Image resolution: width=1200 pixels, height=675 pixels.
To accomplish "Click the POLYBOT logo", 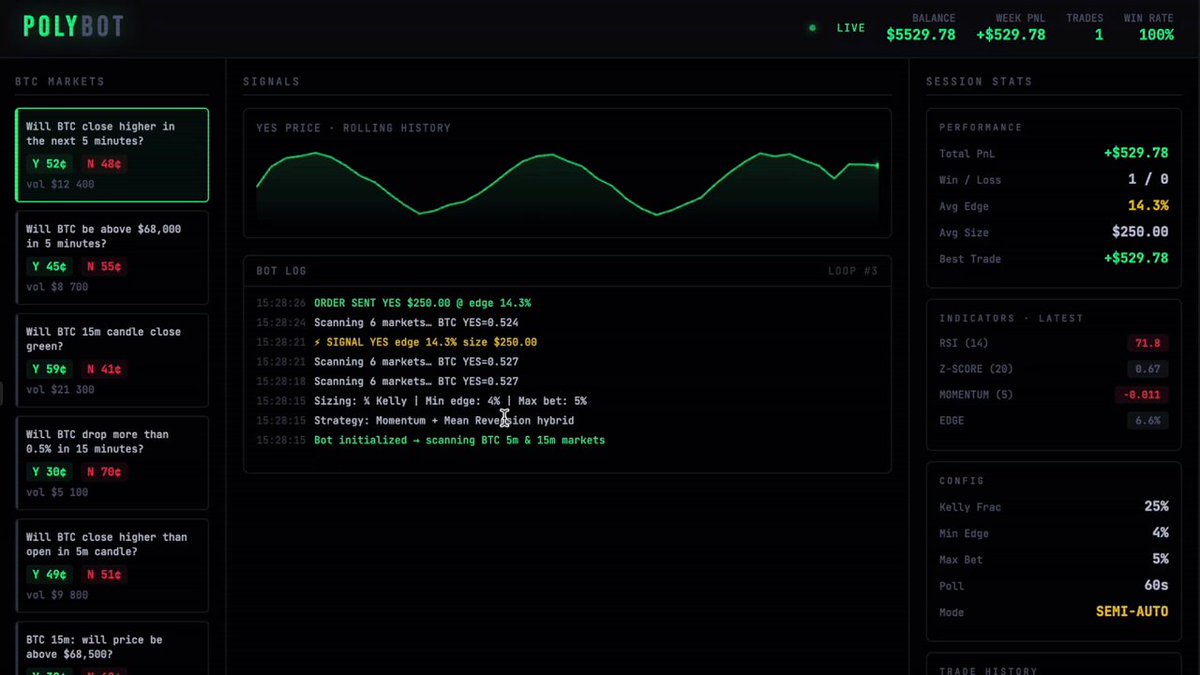I will 70,27.
